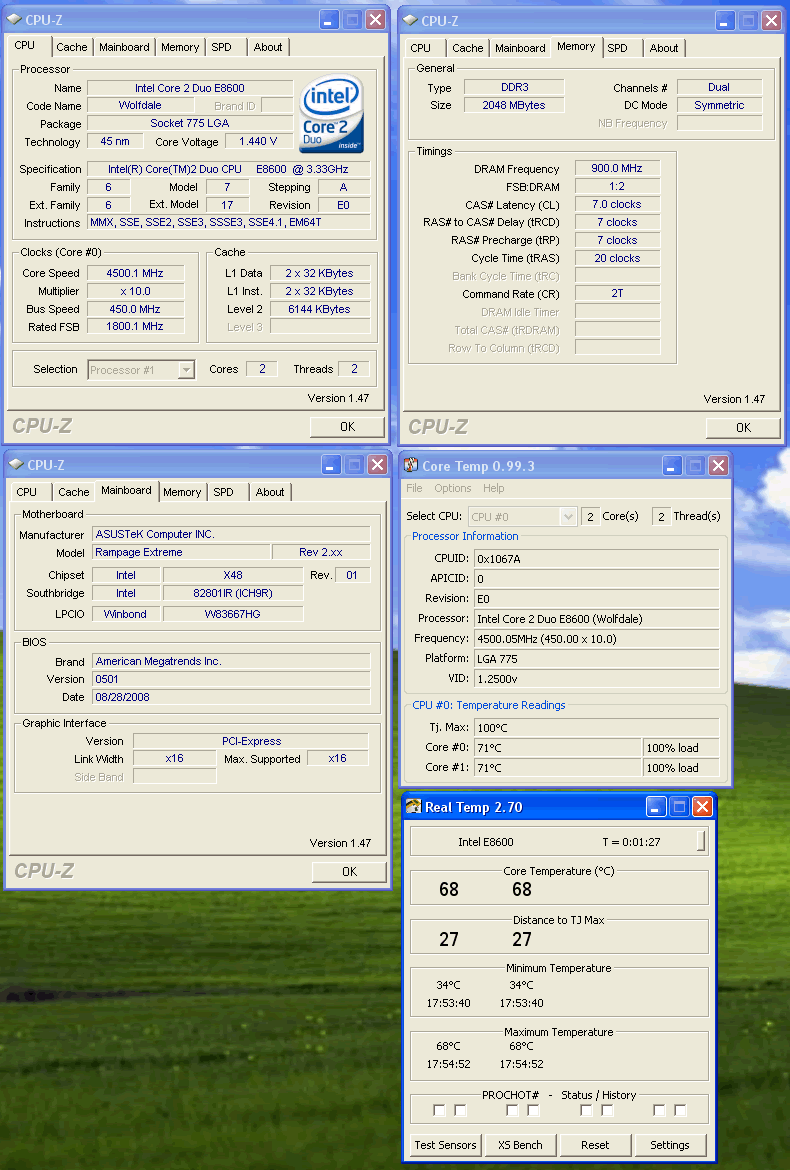Click the Name field showing Intel Core 2 Duo E8600
Screen dimensions: 790x1170
(189, 88)
